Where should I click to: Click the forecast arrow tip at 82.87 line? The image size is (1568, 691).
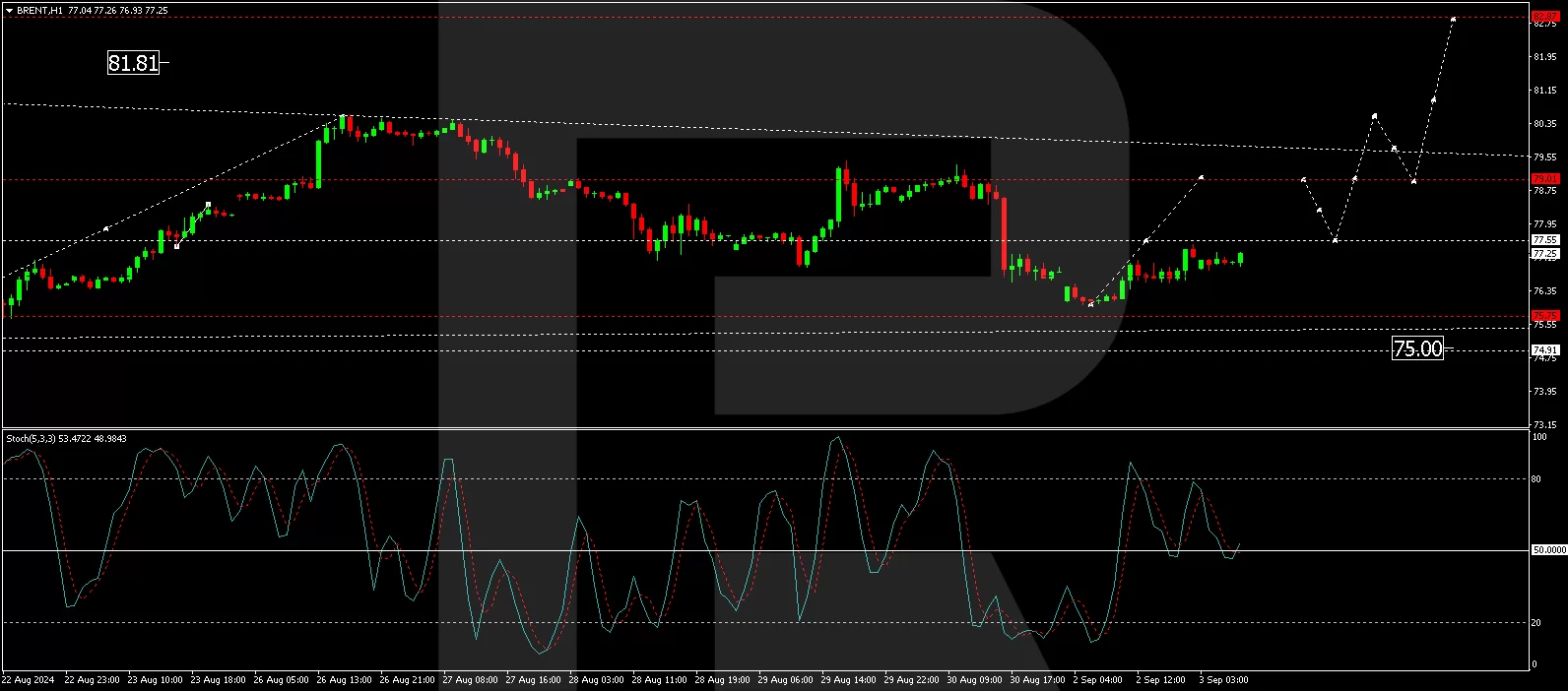click(x=1453, y=19)
